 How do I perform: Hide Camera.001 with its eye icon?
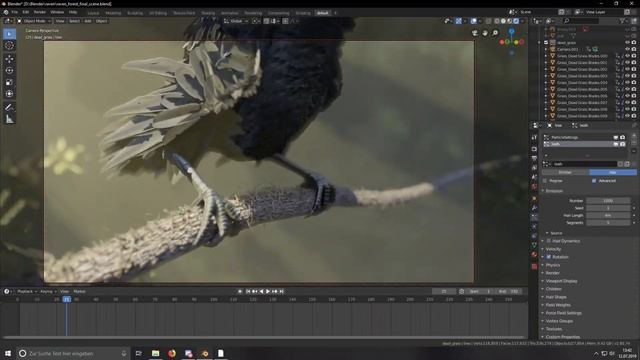coord(628,49)
